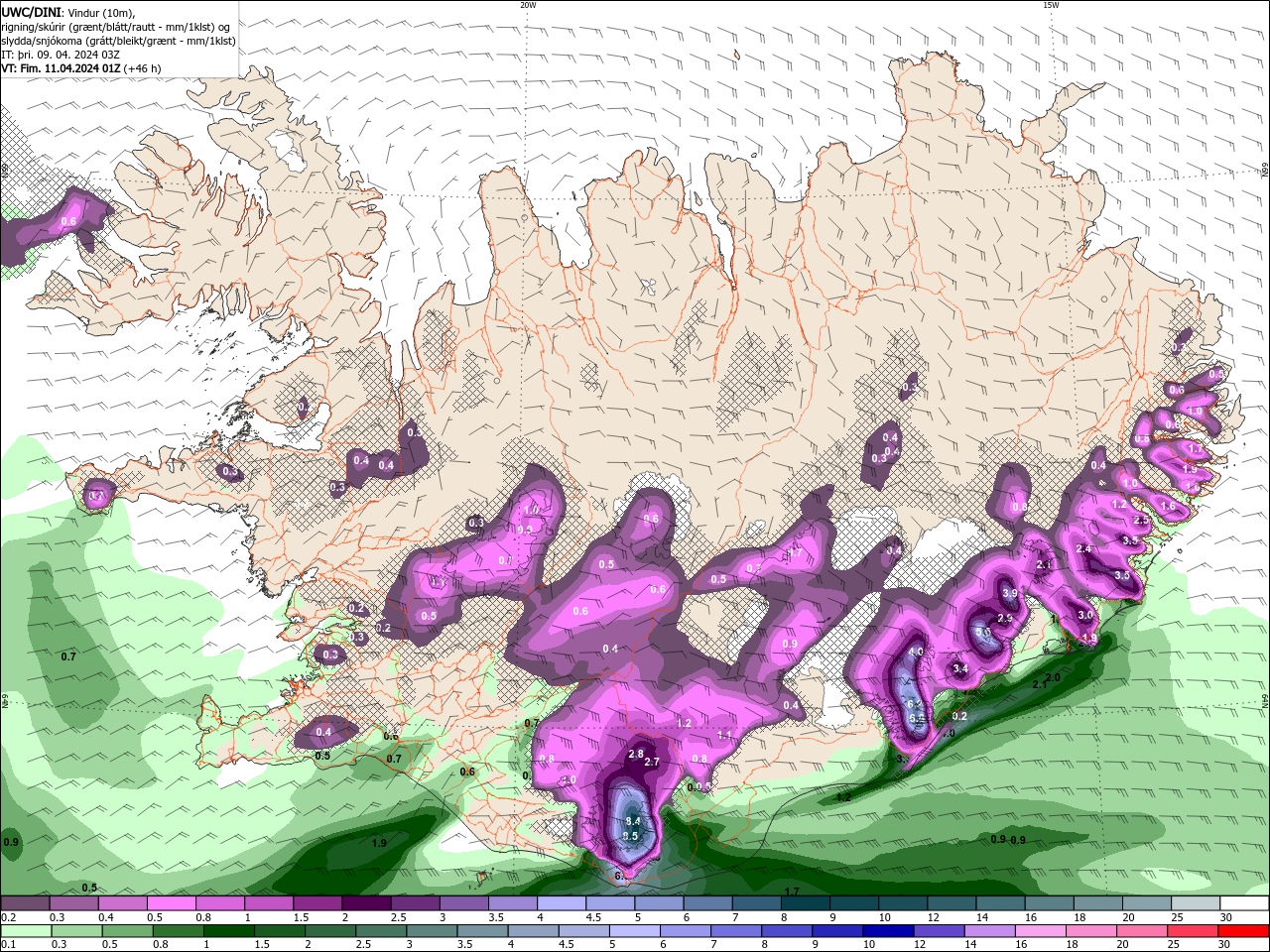The image size is (1270, 952).
Task: Click the '2.4' value in the east
Action: click(x=1083, y=549)
